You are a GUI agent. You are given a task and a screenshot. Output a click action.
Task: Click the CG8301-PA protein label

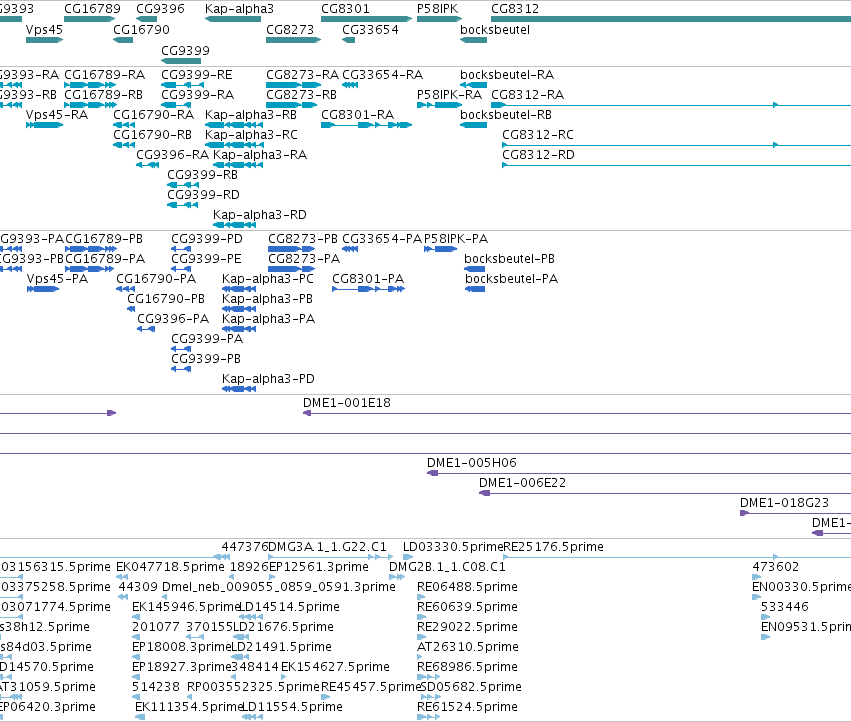click(368, 279)
